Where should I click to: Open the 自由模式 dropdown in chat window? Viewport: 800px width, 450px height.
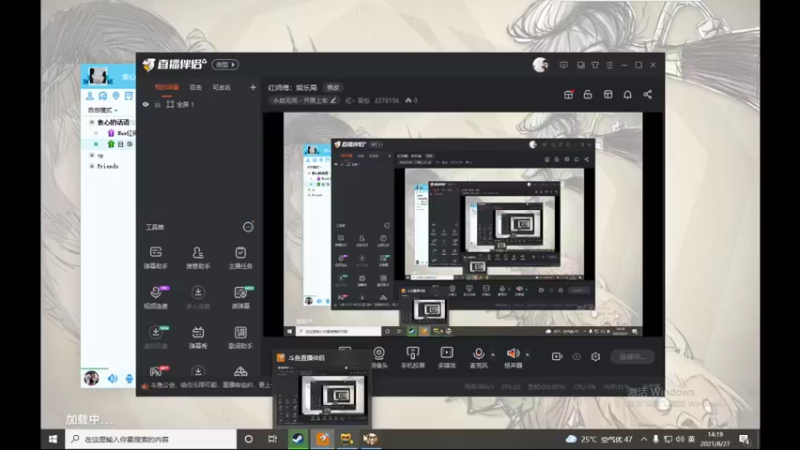tap(102, 110)
